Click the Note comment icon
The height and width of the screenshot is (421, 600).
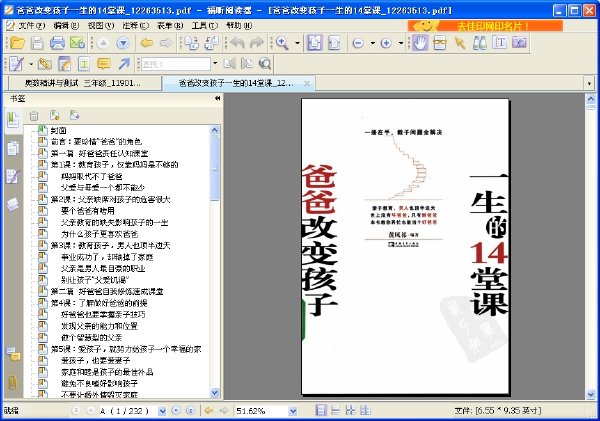point(104,64)
